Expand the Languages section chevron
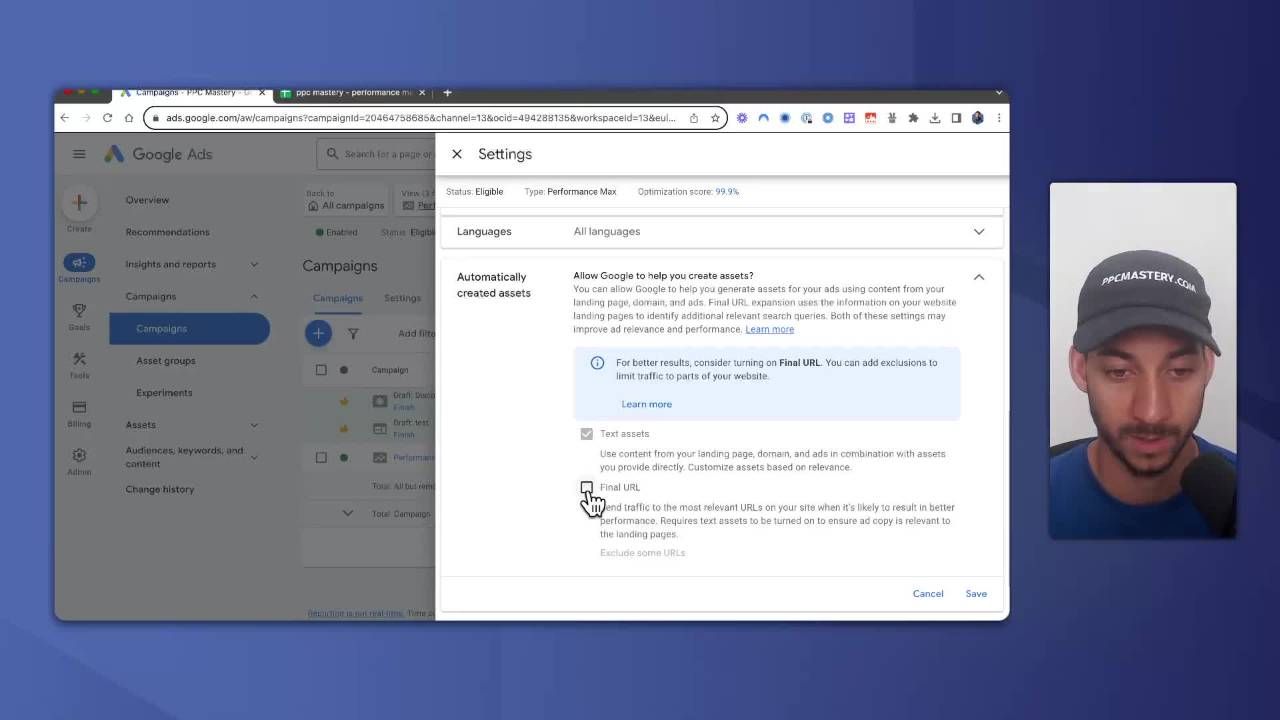The height and width of the screenshot is (720, 1280). (x=979, y=232)
